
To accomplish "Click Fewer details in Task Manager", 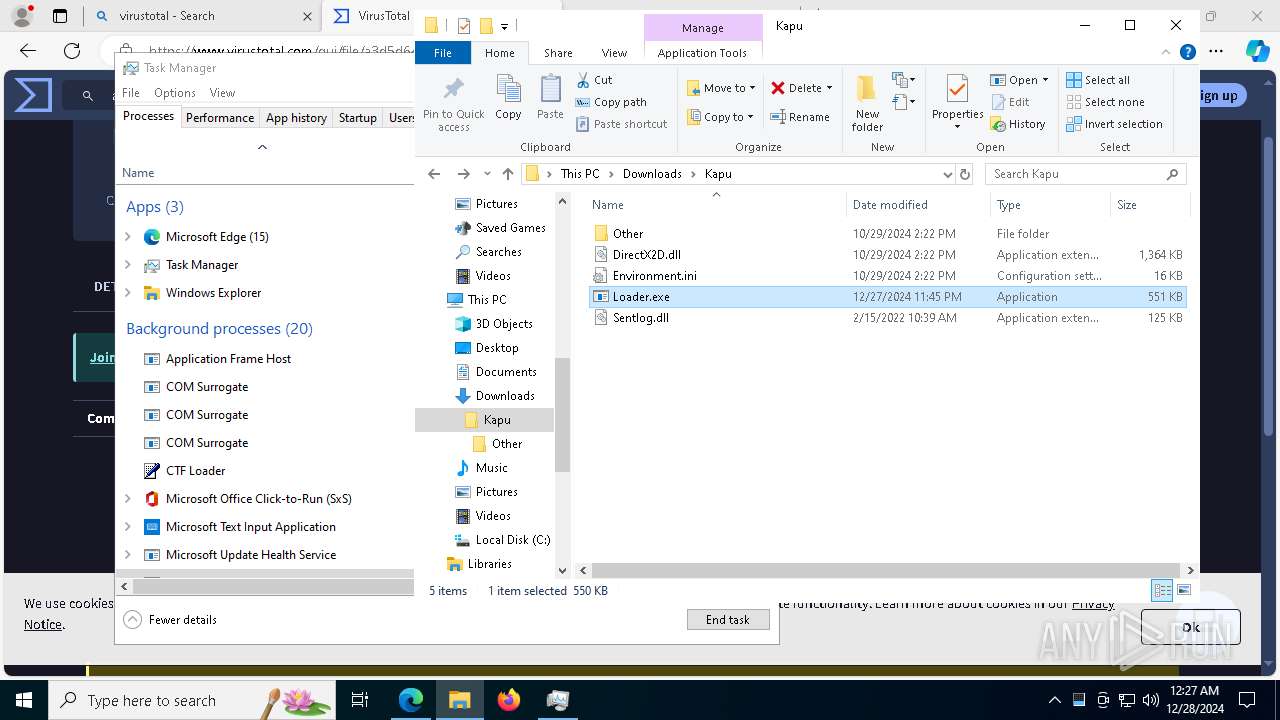I will point(170,620).
